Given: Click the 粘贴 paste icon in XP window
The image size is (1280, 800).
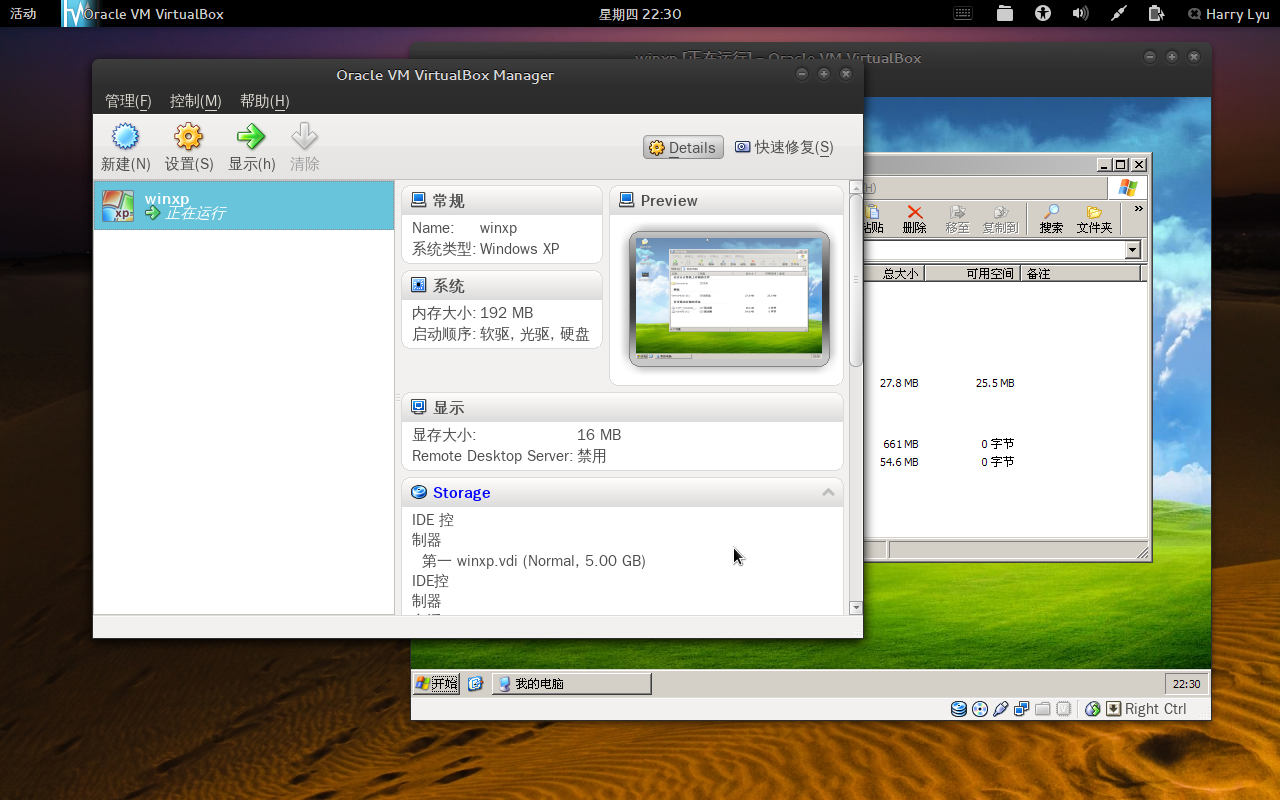Looking at the screenshot, I should coord(874,219).
